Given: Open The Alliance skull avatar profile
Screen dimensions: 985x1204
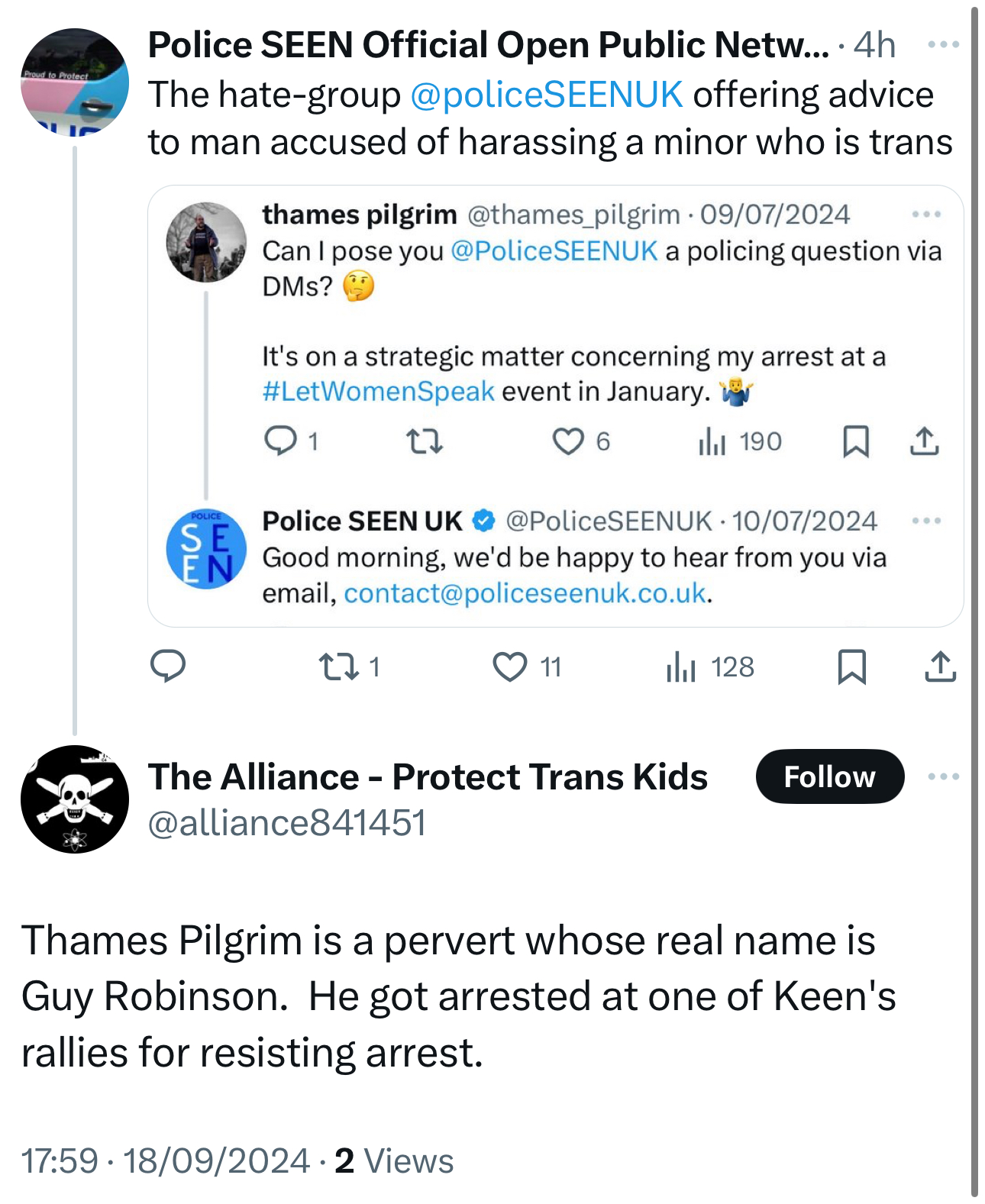Looking at the screenshot, I should tap(75, 799).
